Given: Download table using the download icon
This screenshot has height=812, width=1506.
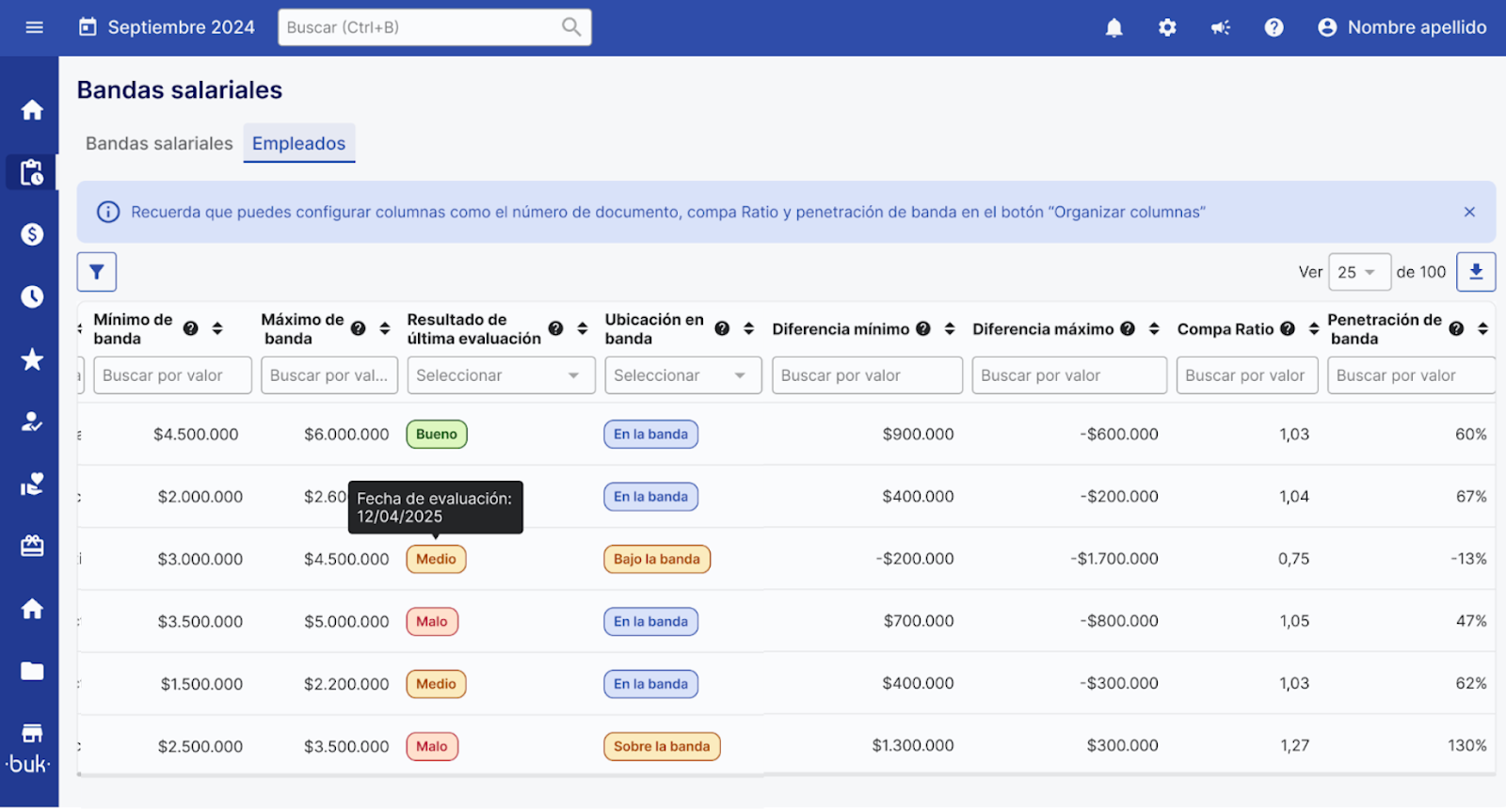Looking at the screenshot, I should click(x=1476, y=272).
